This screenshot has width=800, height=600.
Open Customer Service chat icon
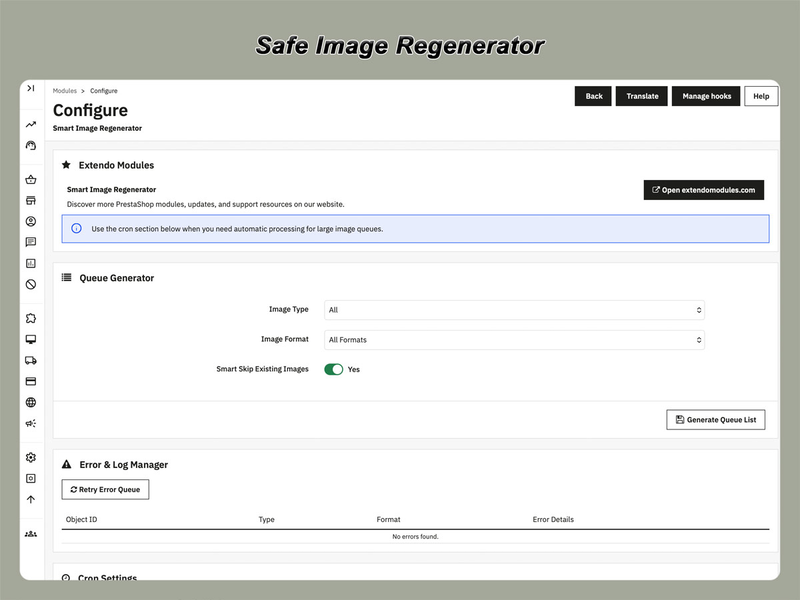(31, 242)
